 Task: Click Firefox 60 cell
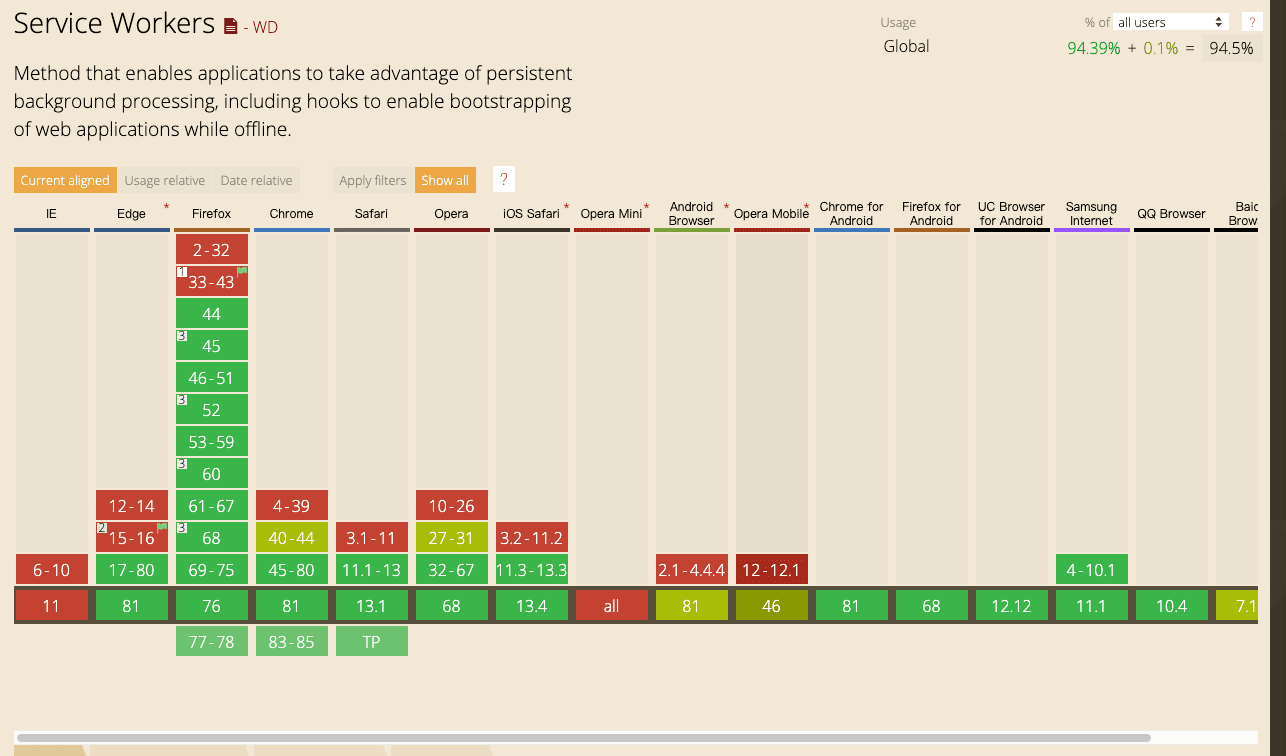pos(212,474)
